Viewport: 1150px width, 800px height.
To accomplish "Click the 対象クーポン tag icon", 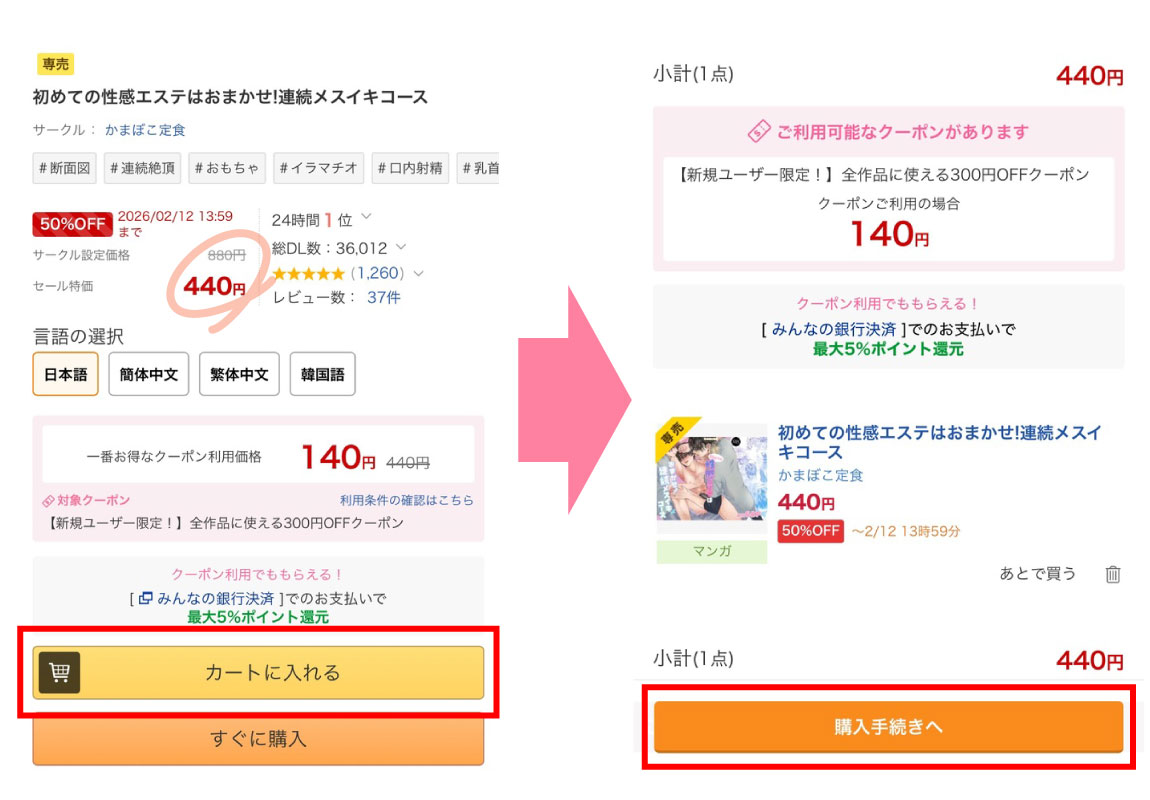I will (48, 501).
